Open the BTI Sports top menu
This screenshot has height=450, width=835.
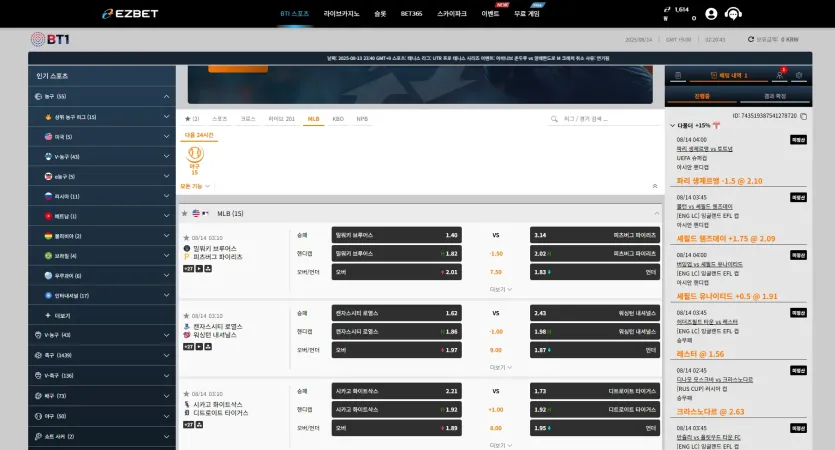[294, 14]
